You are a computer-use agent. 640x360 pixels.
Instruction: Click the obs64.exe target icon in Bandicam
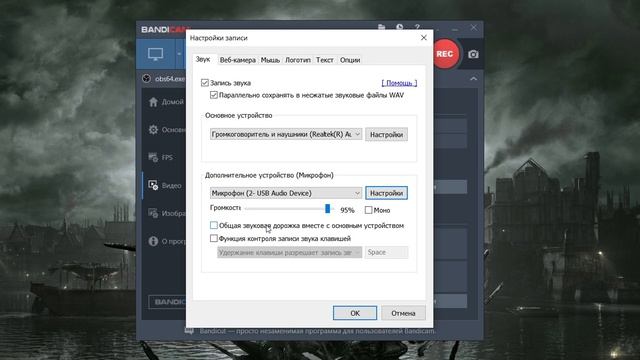coord(147,79)
